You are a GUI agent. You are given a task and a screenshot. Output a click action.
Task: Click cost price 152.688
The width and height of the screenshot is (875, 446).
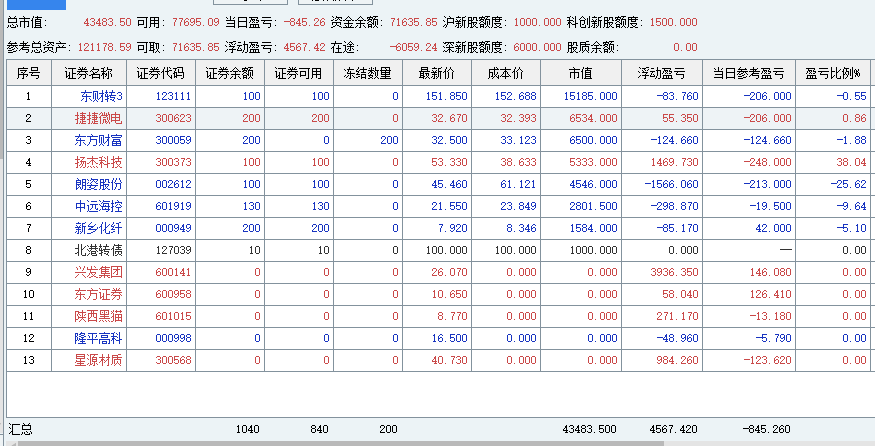click(516, 96)
